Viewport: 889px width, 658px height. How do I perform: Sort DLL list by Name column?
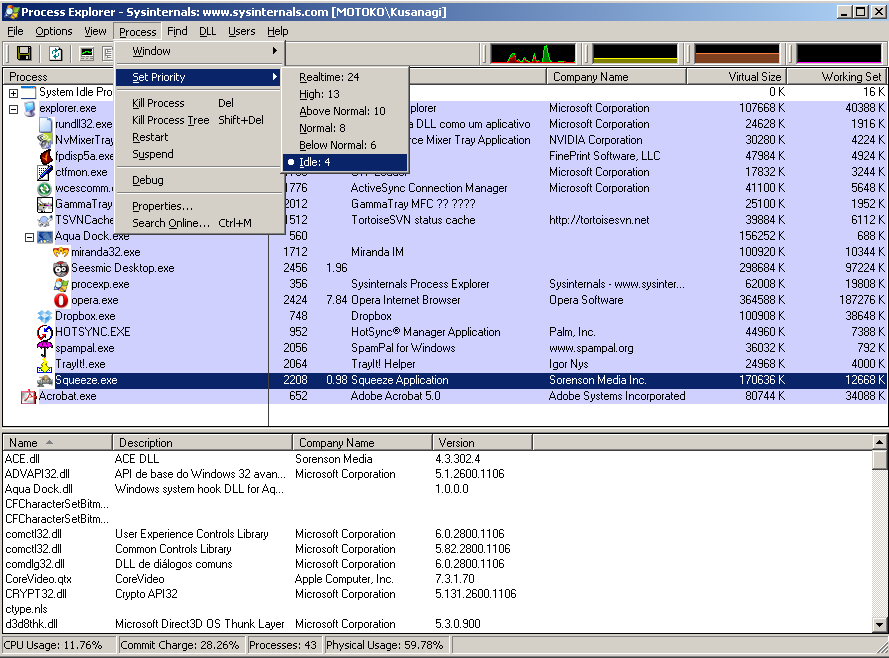click(57, 443)
